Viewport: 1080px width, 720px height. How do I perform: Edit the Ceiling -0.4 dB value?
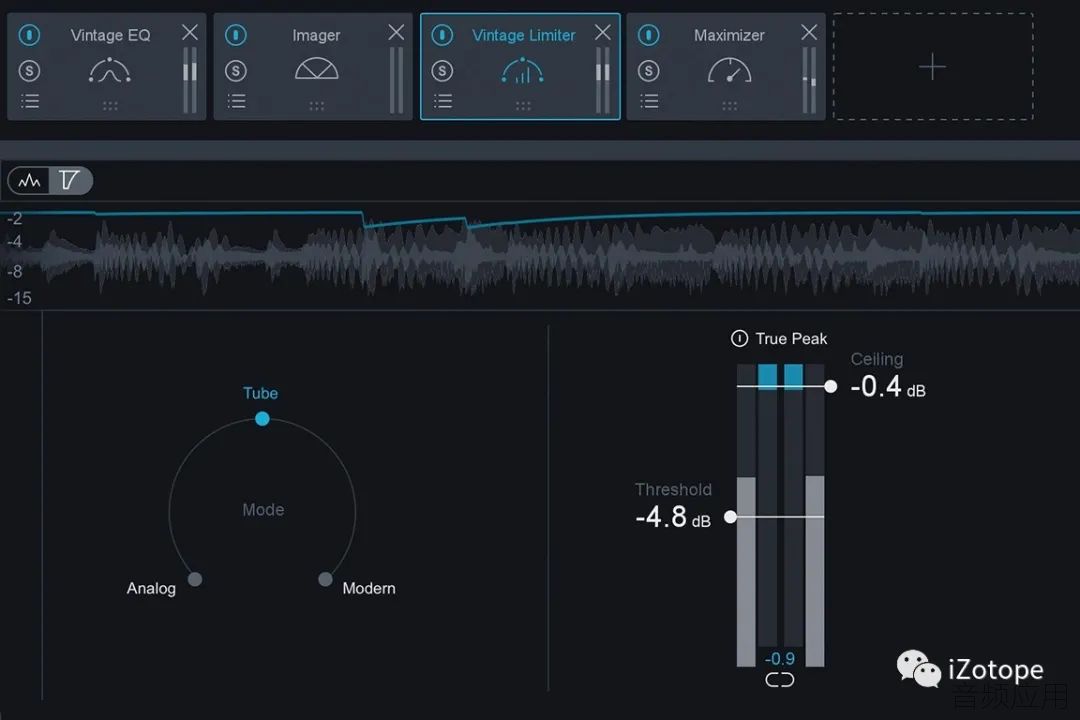pos(888,387)
